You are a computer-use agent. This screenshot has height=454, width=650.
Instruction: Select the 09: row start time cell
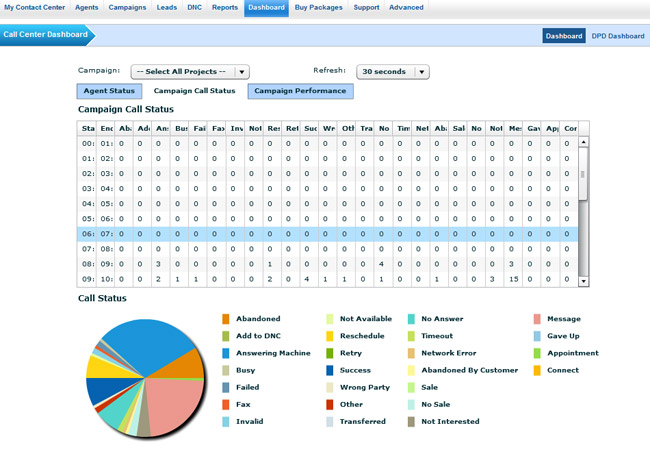[88, 279]
